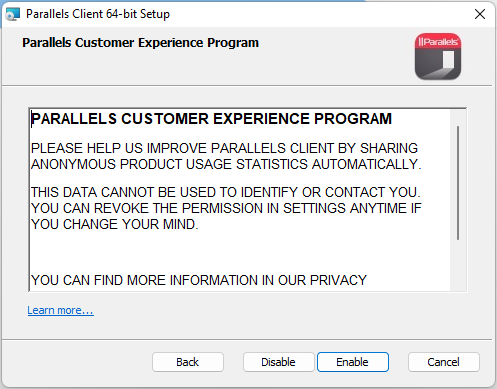Click the scrollbar thumb in the text box
The image size is (497, 389).
[458, 183]
